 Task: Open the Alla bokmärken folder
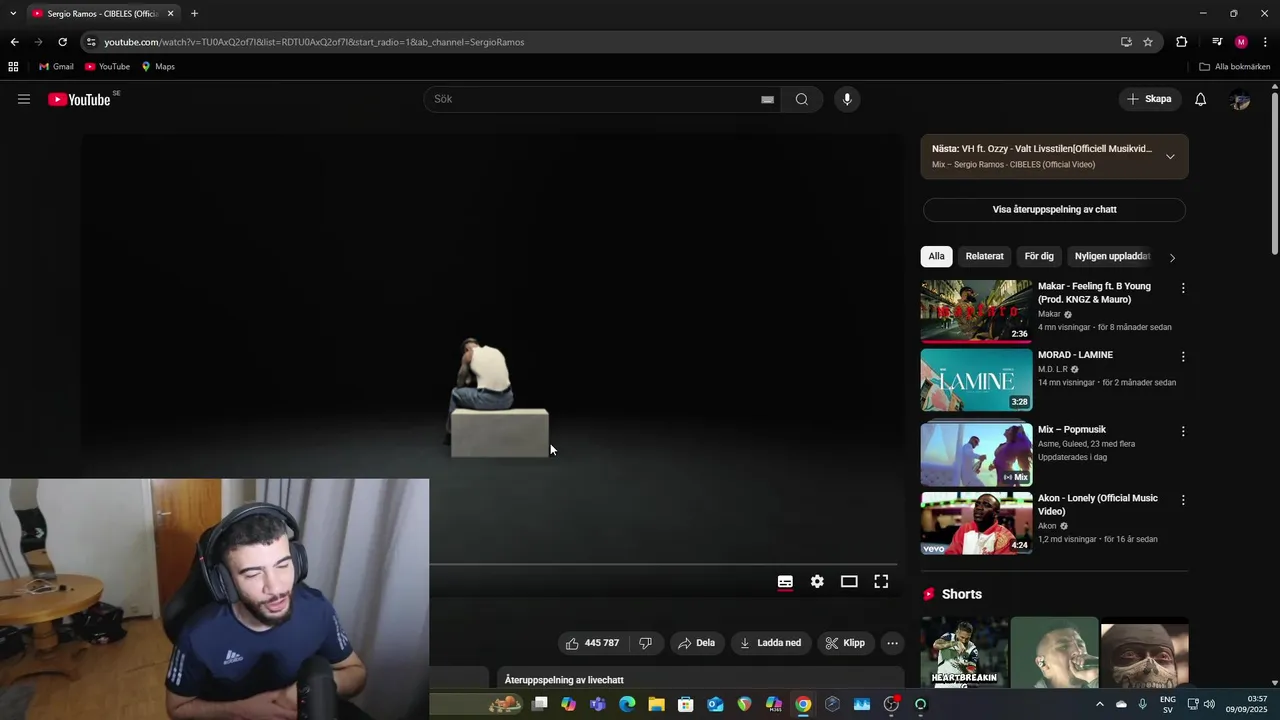(x=1235, y=67)
